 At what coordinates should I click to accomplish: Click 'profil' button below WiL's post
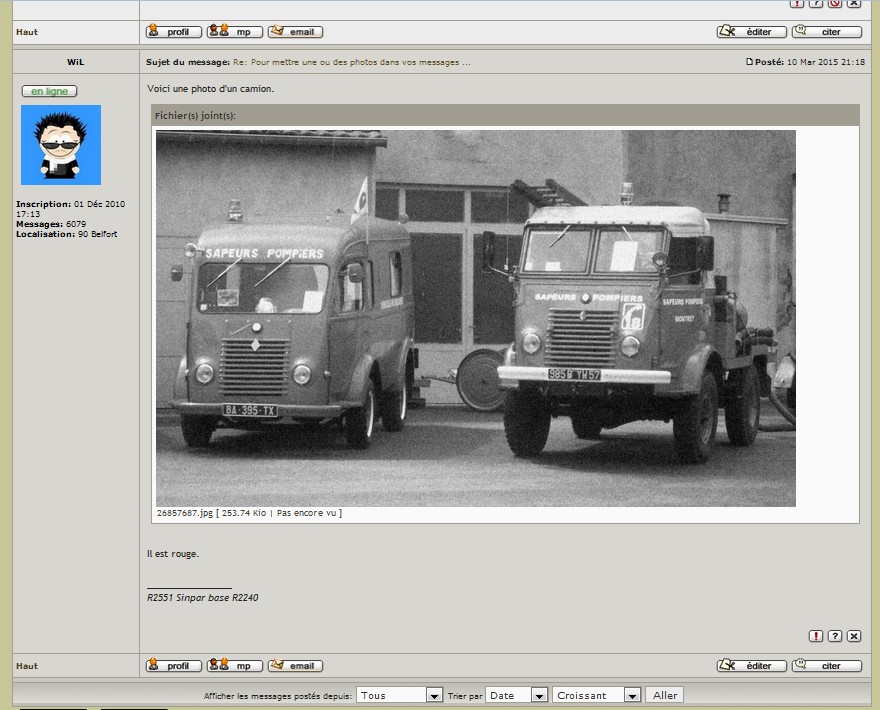pos(174,666)
